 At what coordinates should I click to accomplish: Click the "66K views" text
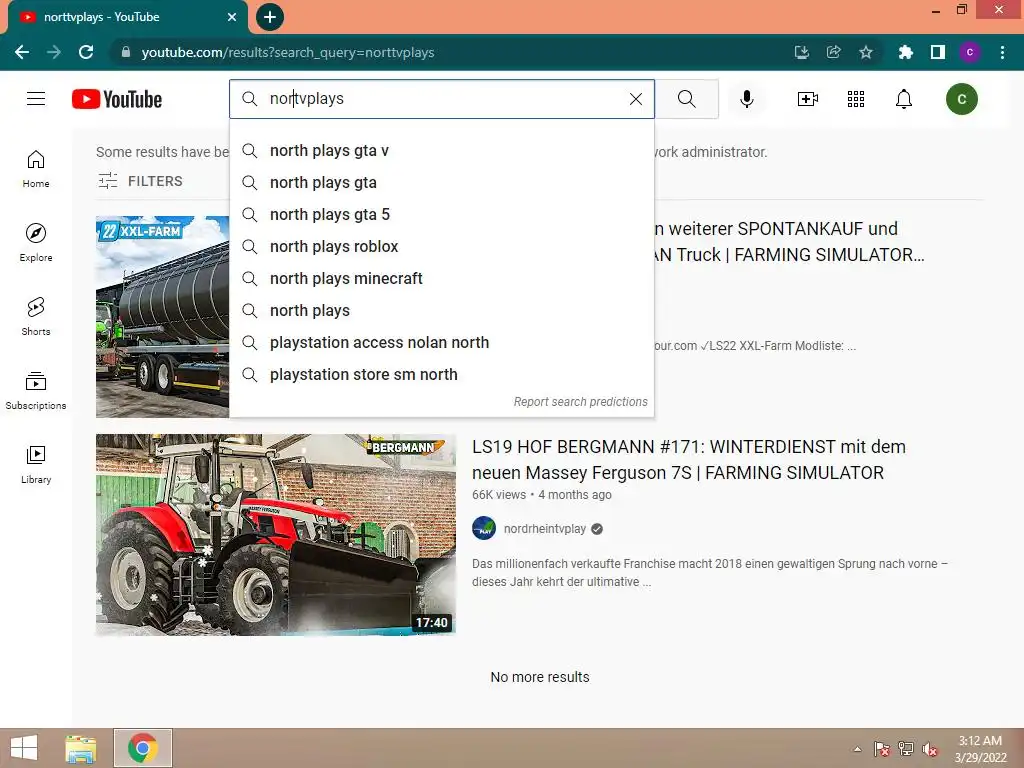[499, 495]
